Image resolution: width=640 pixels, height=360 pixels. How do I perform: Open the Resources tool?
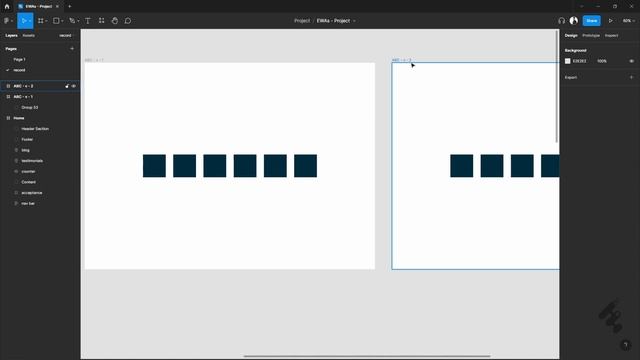tap(101, 21)
